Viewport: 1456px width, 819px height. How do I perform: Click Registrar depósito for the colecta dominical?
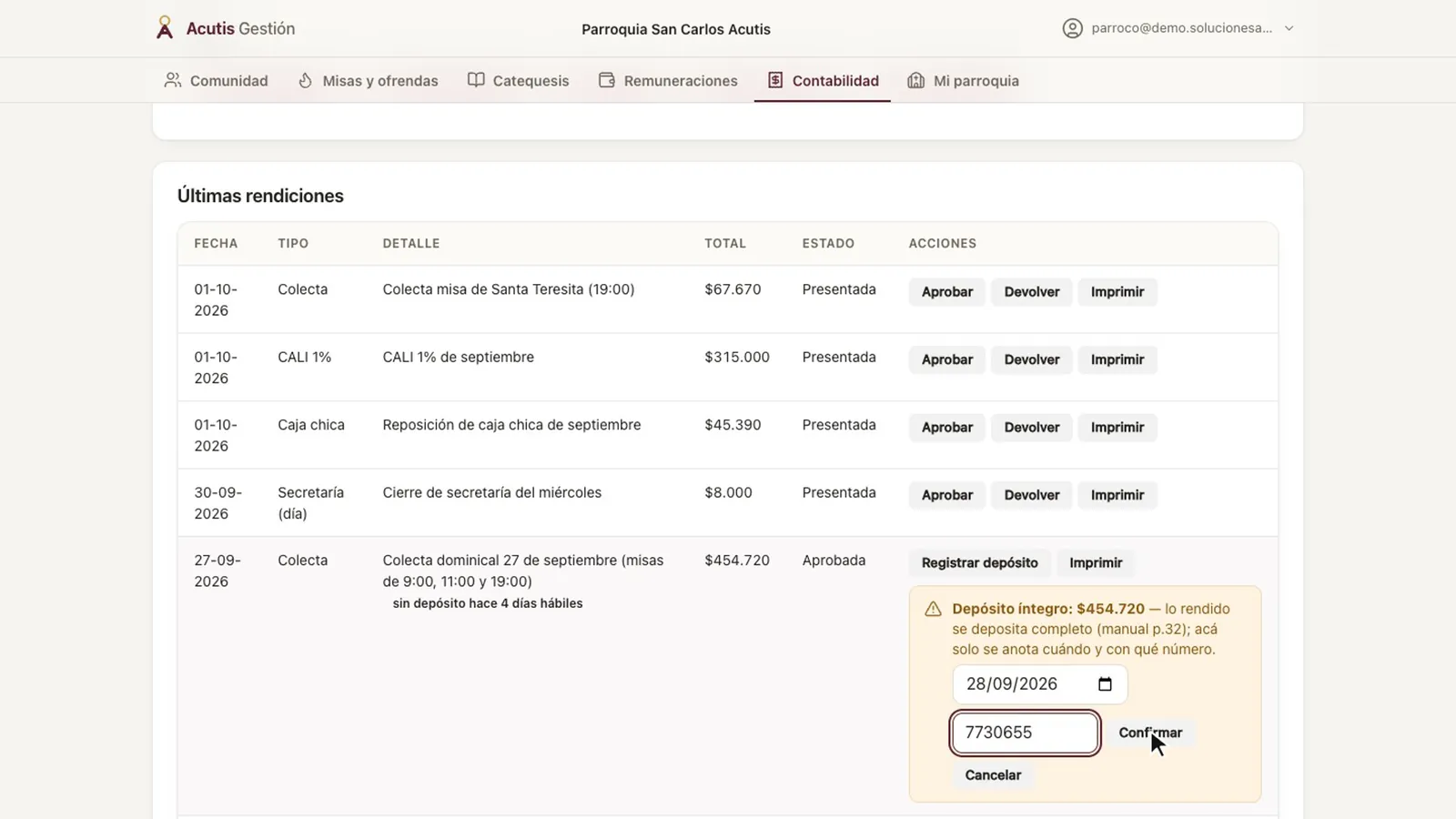(x=979, y=563)
